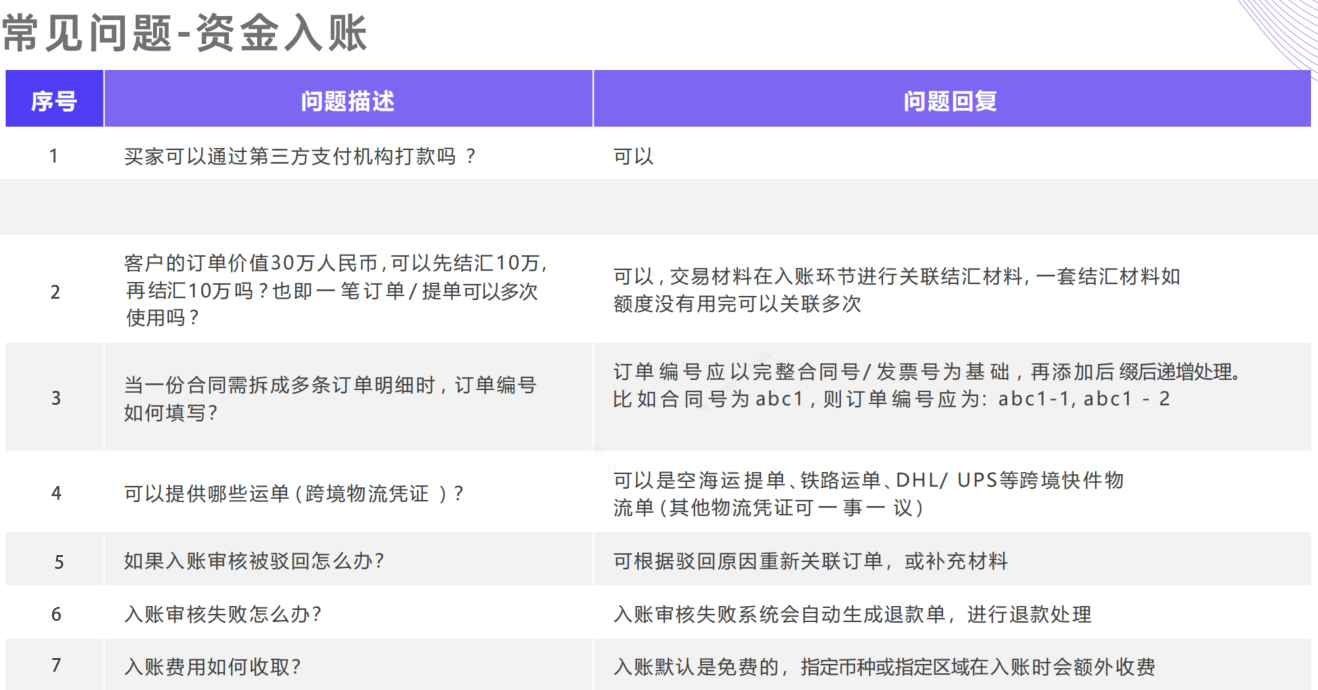Viewport: 1318px width, 690px height.
Task: Click row number 1 cell
Action: click(54, 156)
